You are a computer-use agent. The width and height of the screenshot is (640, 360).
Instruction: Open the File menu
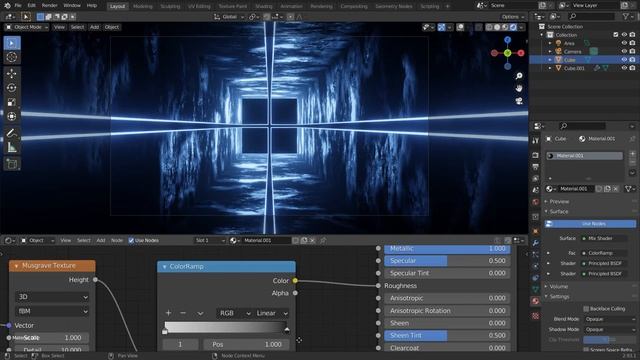pos(18,6)
